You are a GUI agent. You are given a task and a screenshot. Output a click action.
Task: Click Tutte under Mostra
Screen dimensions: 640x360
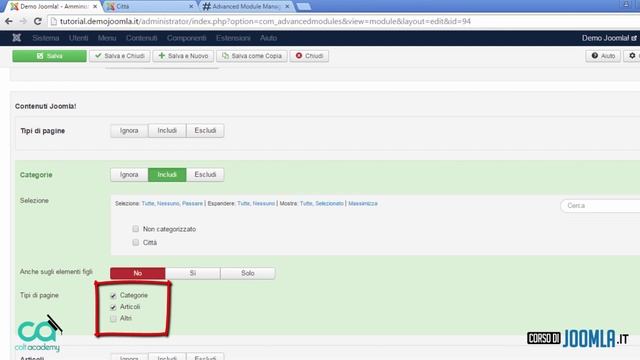click(x=306, y=203)
